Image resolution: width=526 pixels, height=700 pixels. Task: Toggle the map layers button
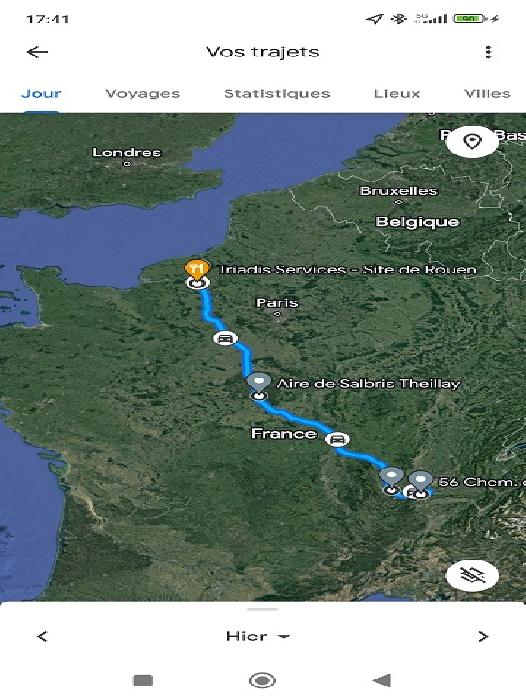(472, 575)
